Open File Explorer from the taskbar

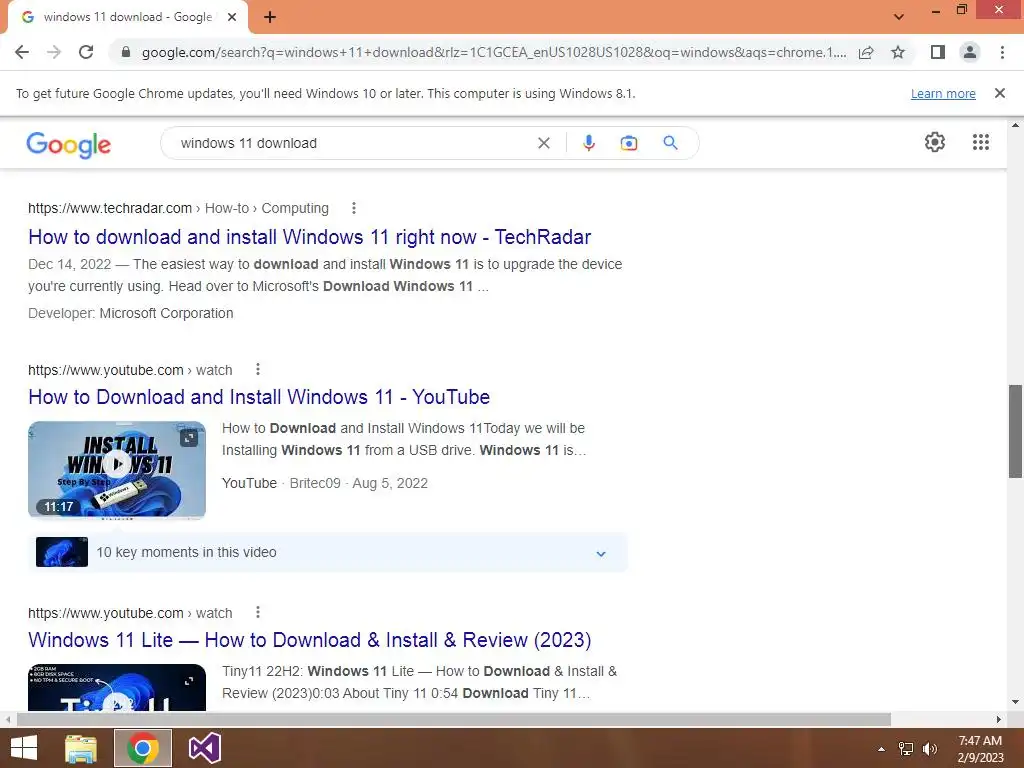[81, 748]
